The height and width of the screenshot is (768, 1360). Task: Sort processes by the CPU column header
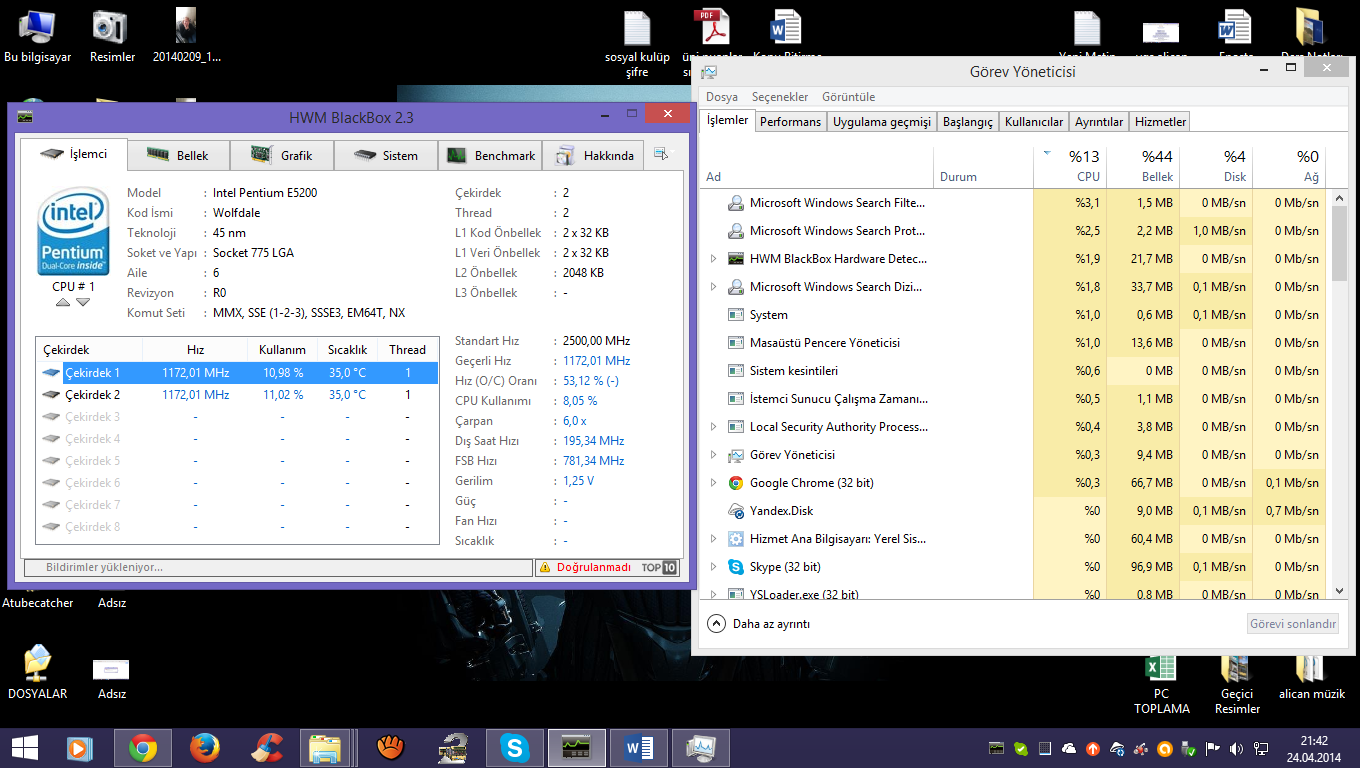pos(1069,166)
